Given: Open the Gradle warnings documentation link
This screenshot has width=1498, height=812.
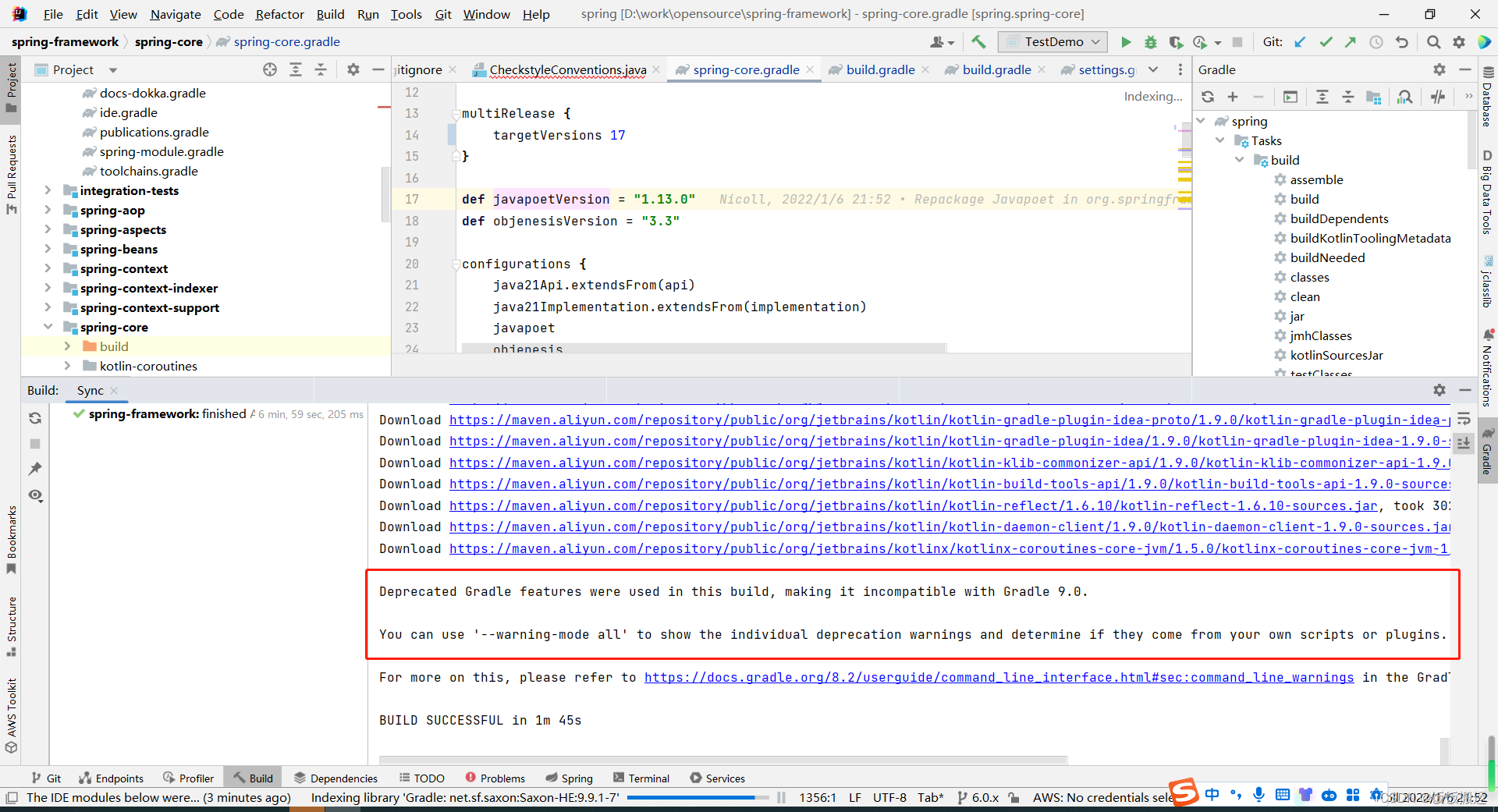Looking at the screenshot, I should tap(999, 677).
